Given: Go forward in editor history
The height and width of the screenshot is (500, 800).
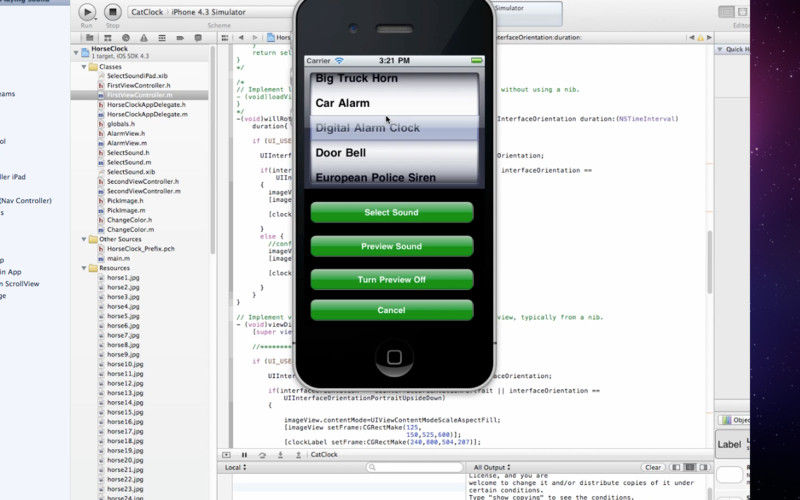Looking at the screenshot, I should pos(255,38).
